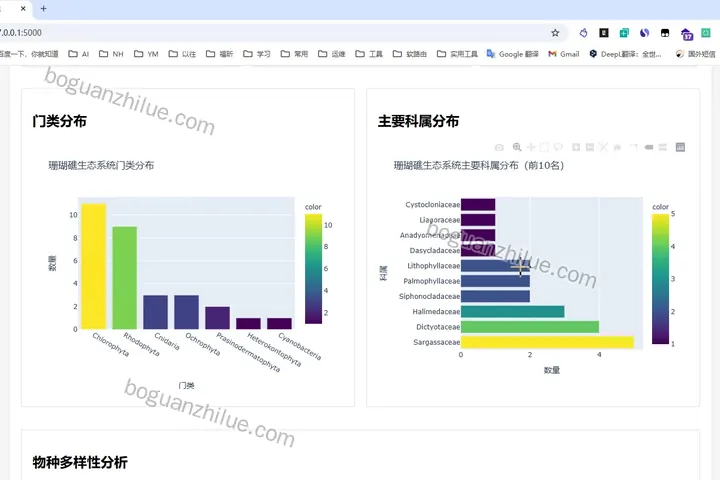Click Zoom Out minus-square modebar icon
The width and height of the screenshot is (720, 480).
coord(590,147)
